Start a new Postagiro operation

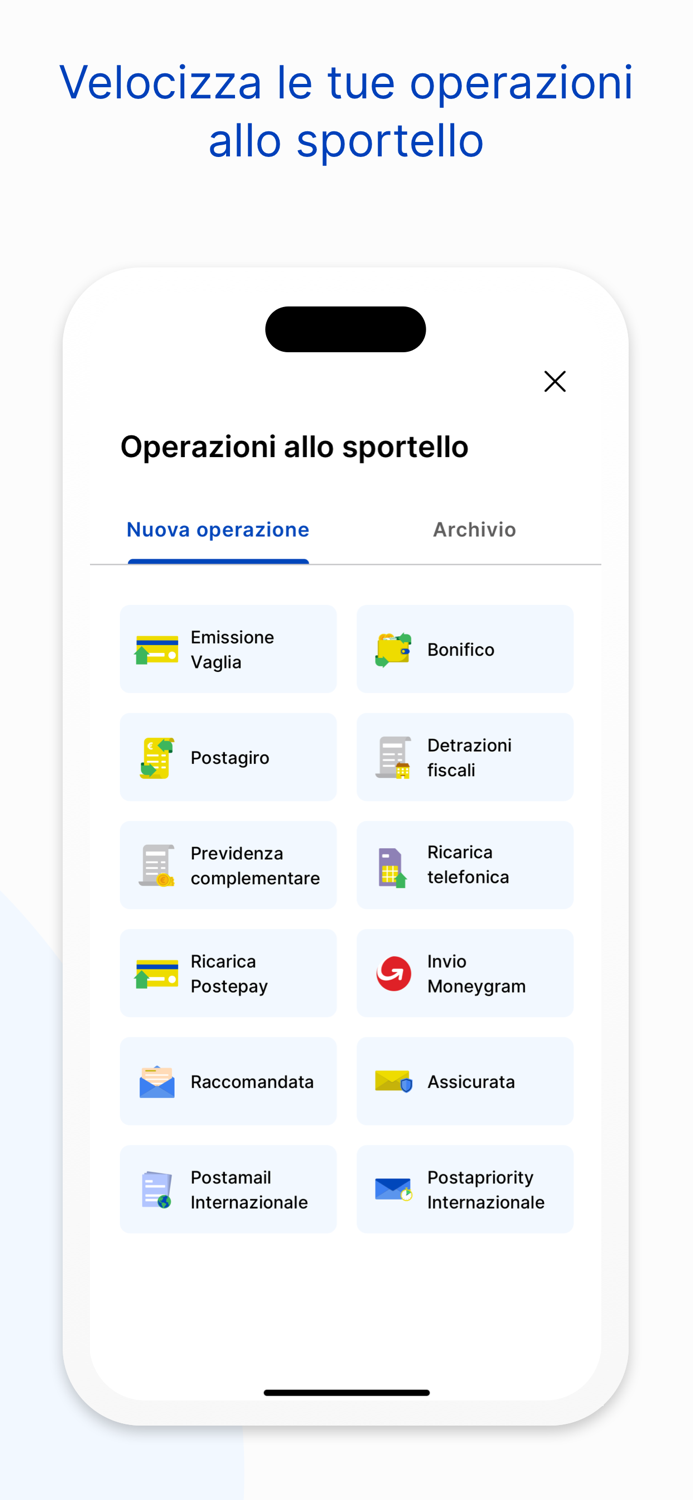(x=228, y=757)
